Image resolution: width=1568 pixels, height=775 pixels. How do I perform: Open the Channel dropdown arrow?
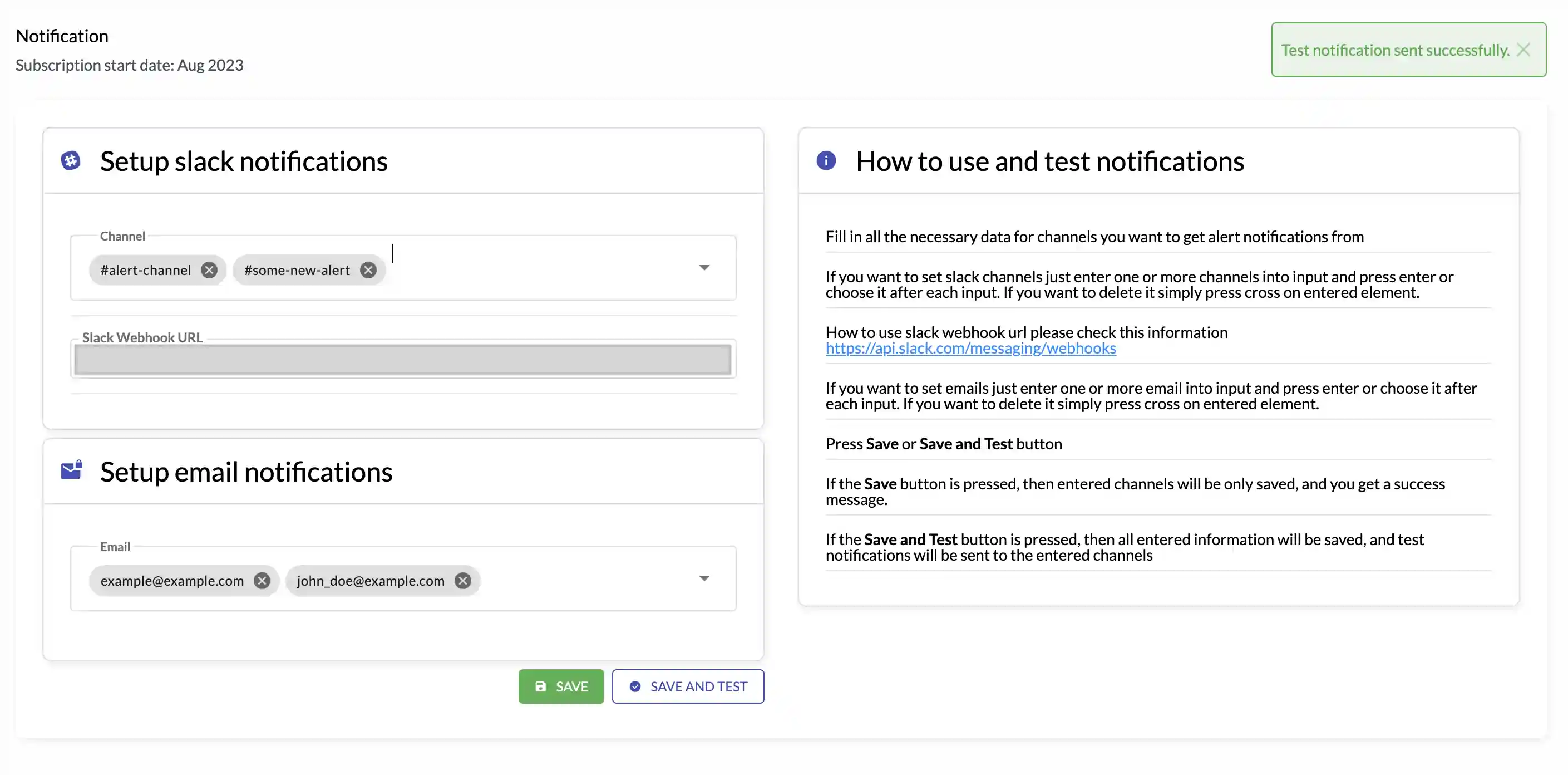pyautogui.click(x=704, y=267)
